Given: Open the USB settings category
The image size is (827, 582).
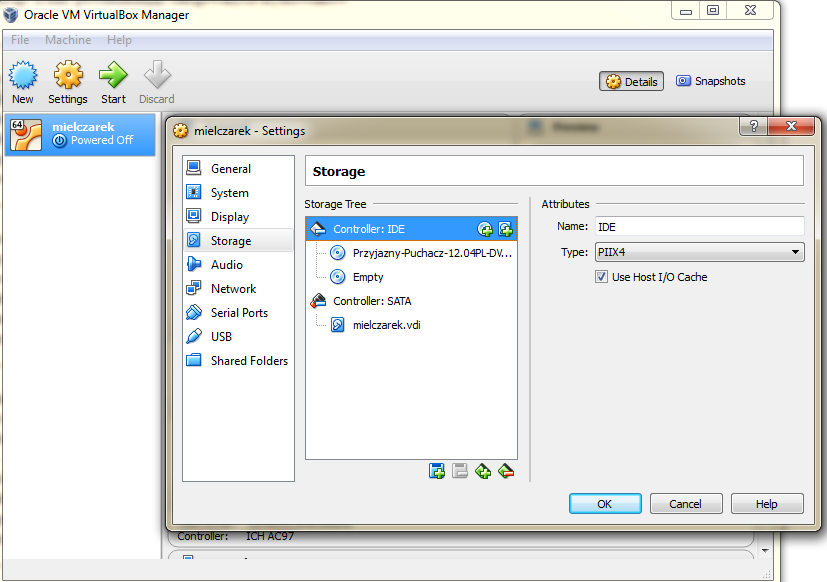Looking at the screenshot, I should 238,337.
